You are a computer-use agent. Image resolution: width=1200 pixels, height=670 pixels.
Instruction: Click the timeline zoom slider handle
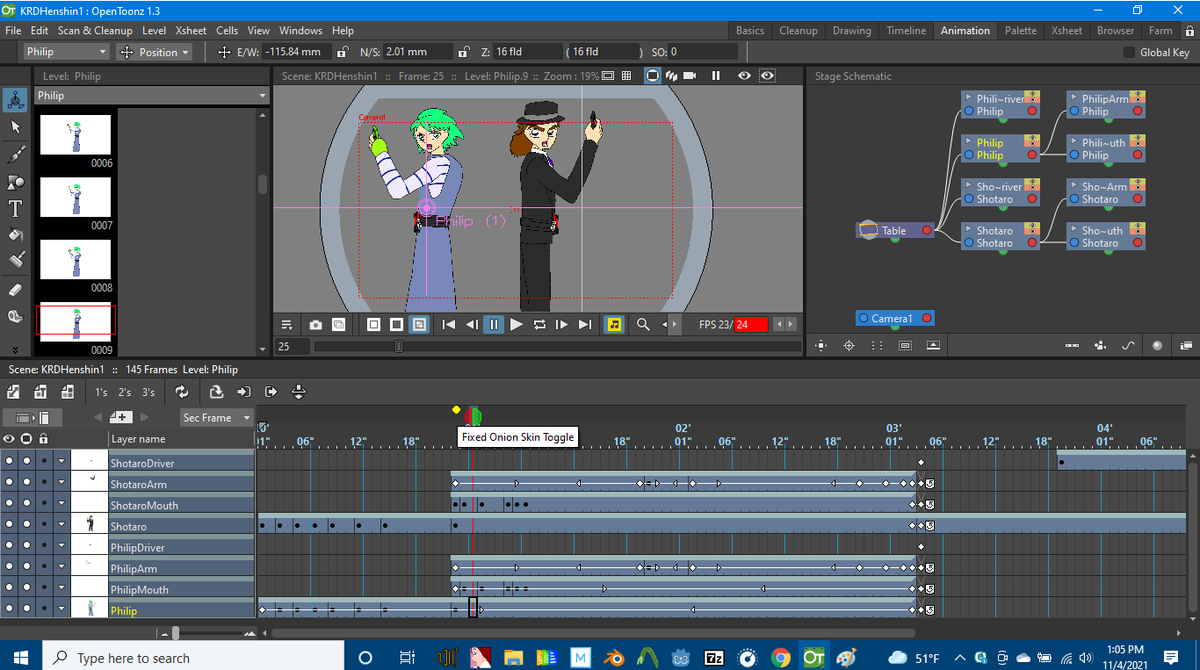click(x=175, y=633)
